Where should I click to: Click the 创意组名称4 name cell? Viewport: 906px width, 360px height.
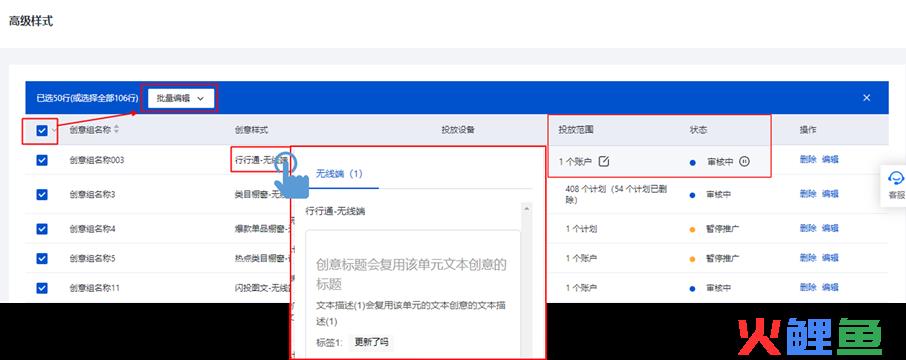[x=92, y=229]
